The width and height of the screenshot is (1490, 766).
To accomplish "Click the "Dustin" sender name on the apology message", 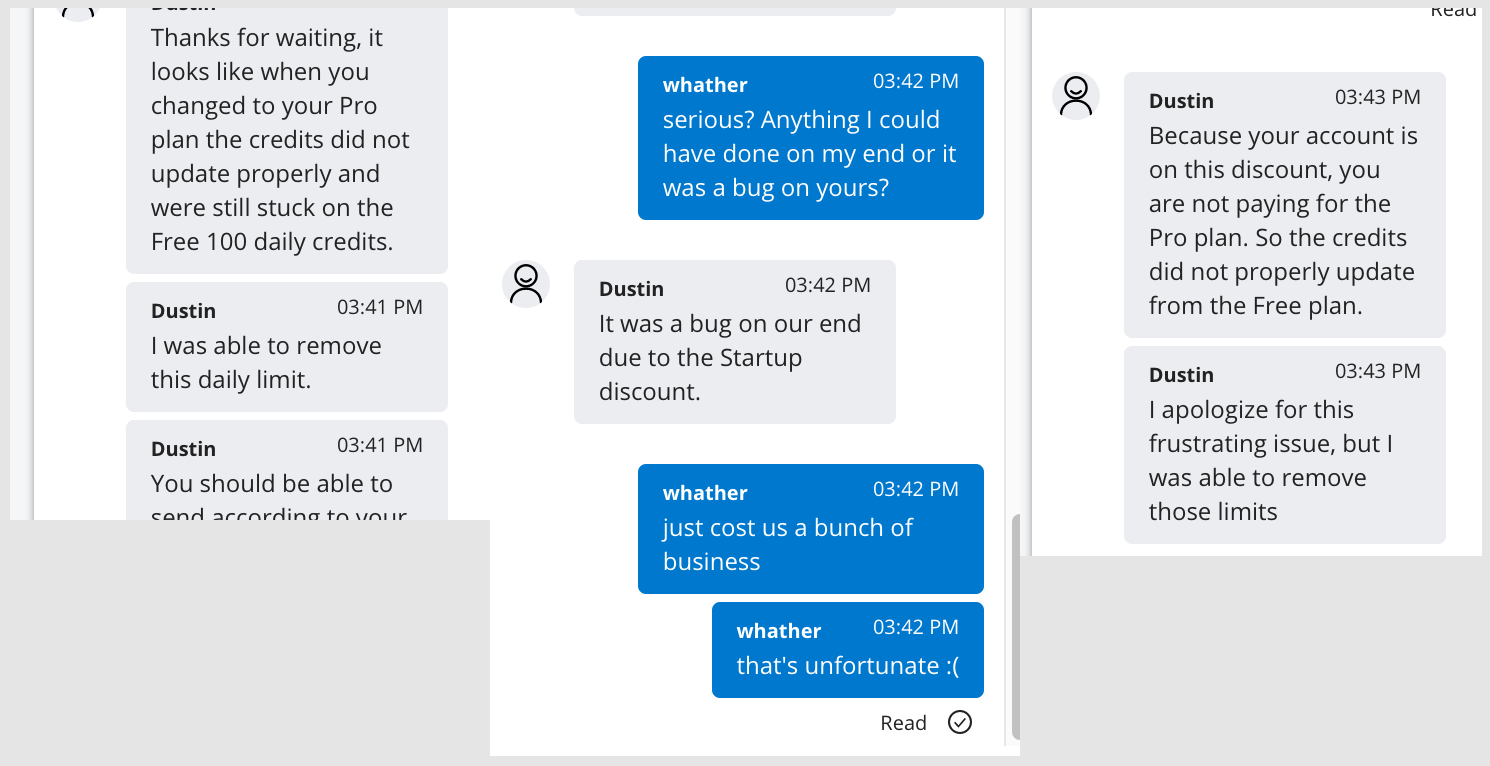I will pos(1181,375).
